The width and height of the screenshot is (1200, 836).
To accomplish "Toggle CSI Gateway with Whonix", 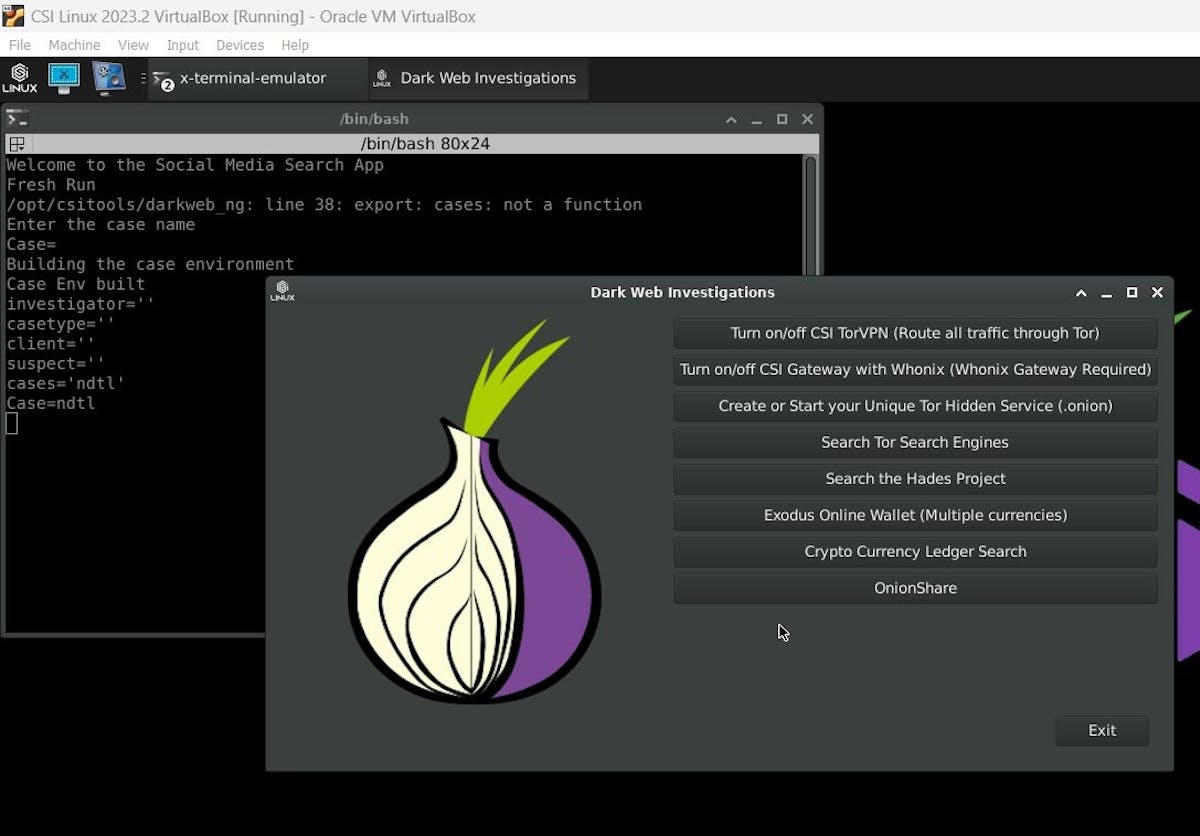I will click(x=915, y=369).
